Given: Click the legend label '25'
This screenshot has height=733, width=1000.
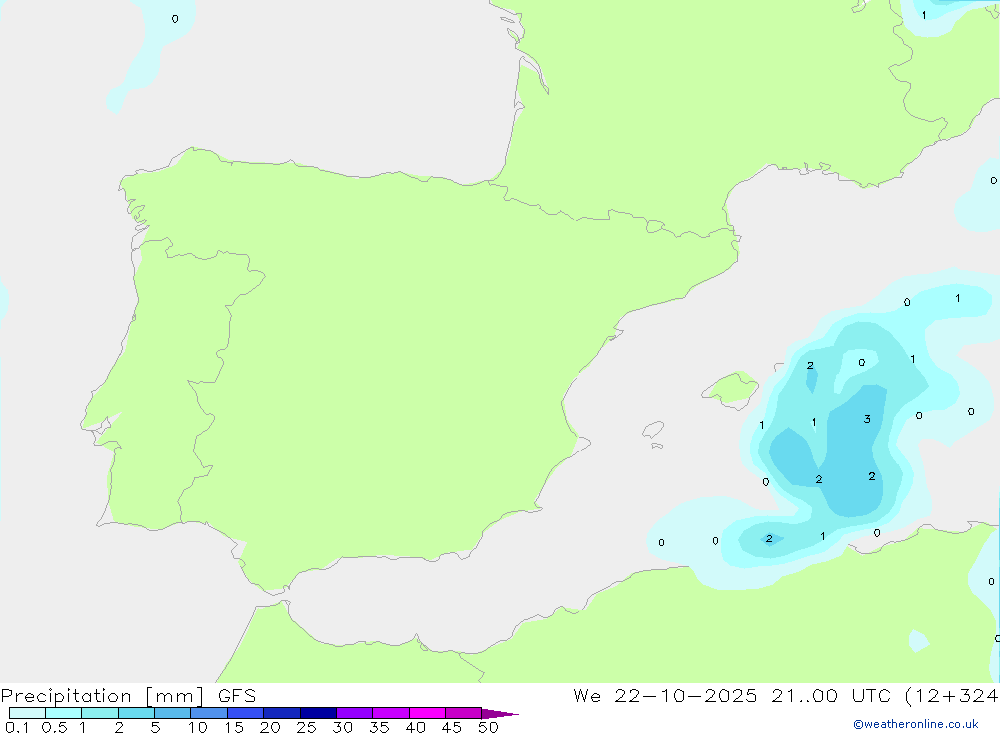Looking at the screenshot, I should pyautogui.click(x=306, y=727).
